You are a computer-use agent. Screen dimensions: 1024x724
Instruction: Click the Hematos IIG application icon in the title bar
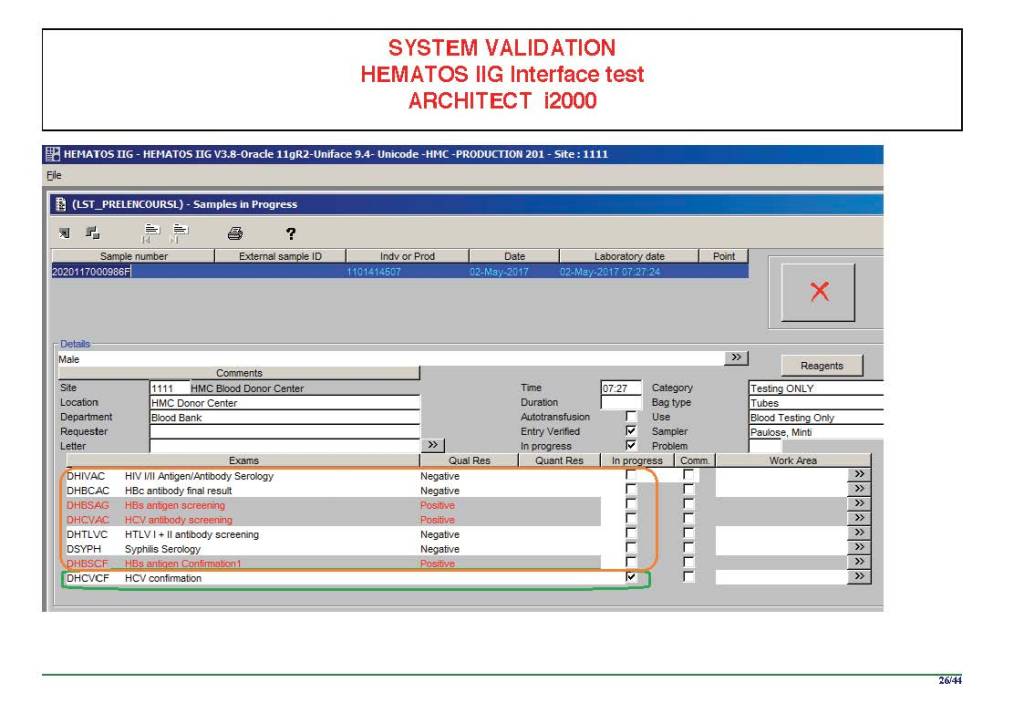coord(52,155)
